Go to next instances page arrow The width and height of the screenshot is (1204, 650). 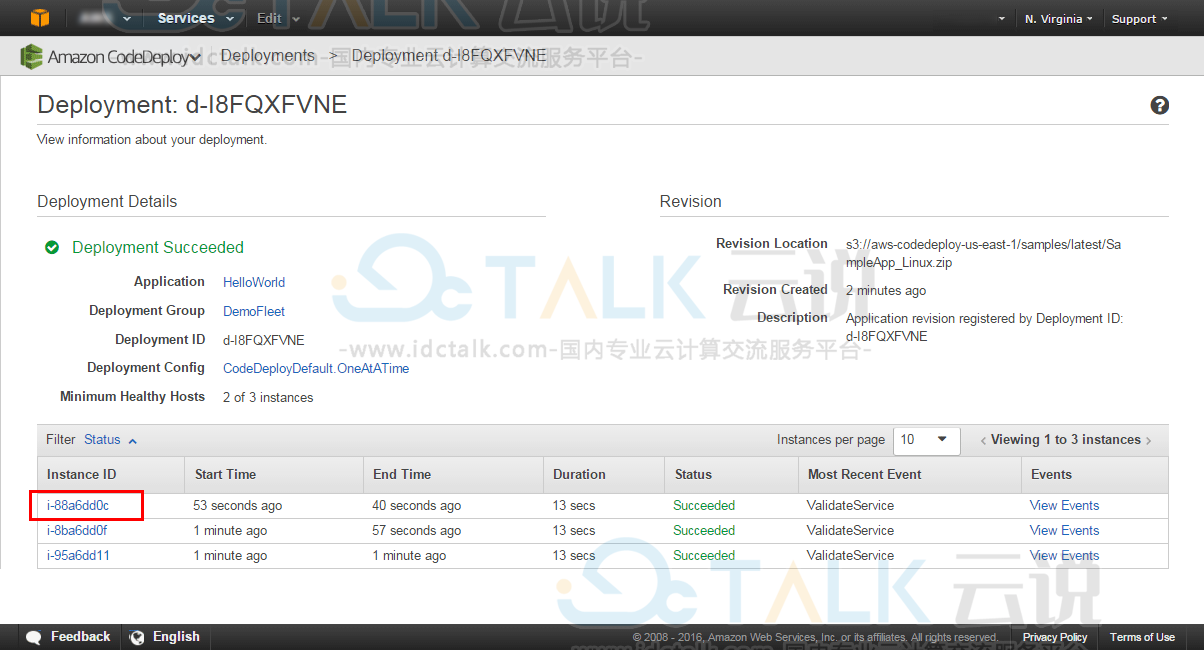pos(1149,440)
